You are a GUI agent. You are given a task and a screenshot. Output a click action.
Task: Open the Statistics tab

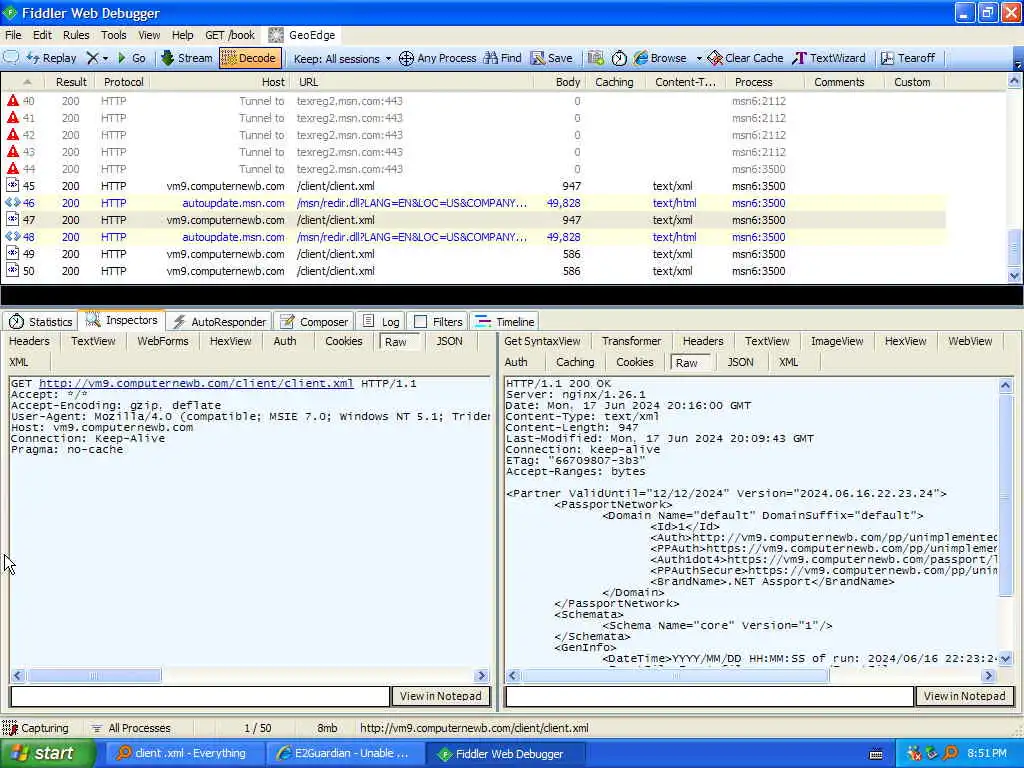[x=40, y=321]
